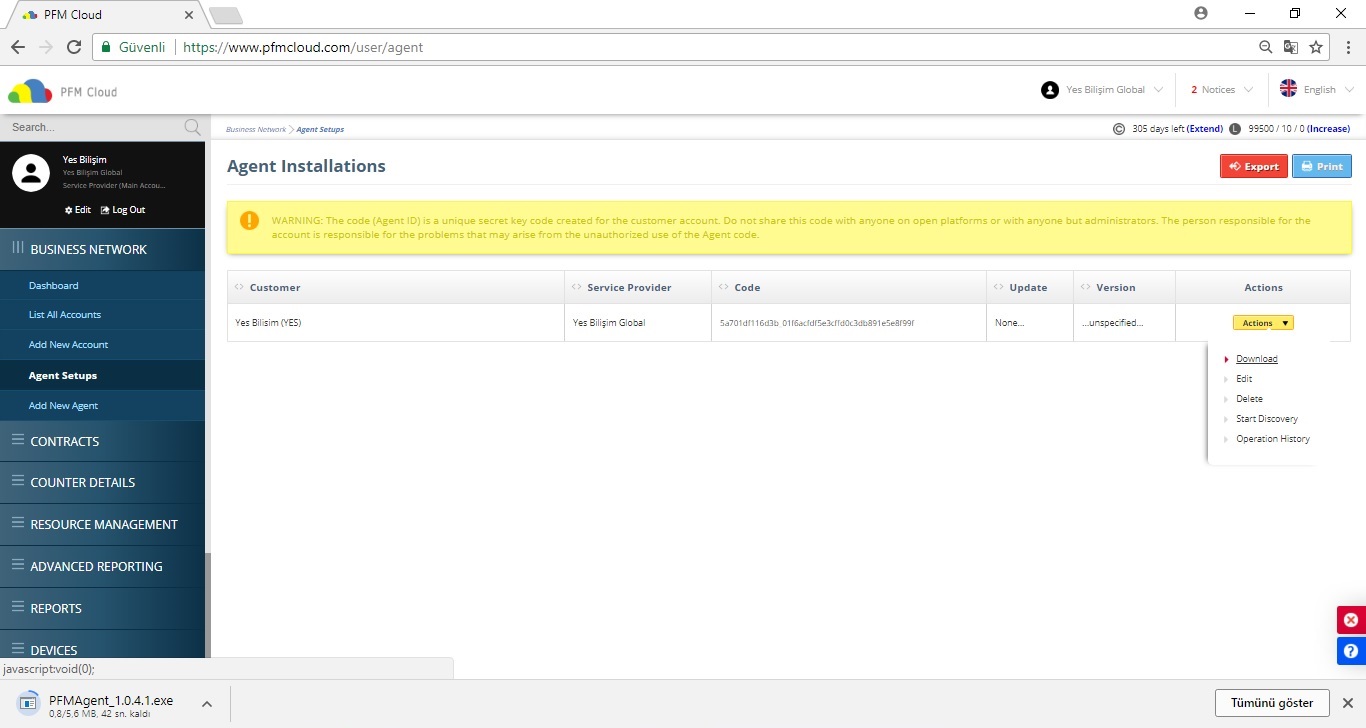
Task: Expand the CONTRACTS section
Action: coord(102,441)
